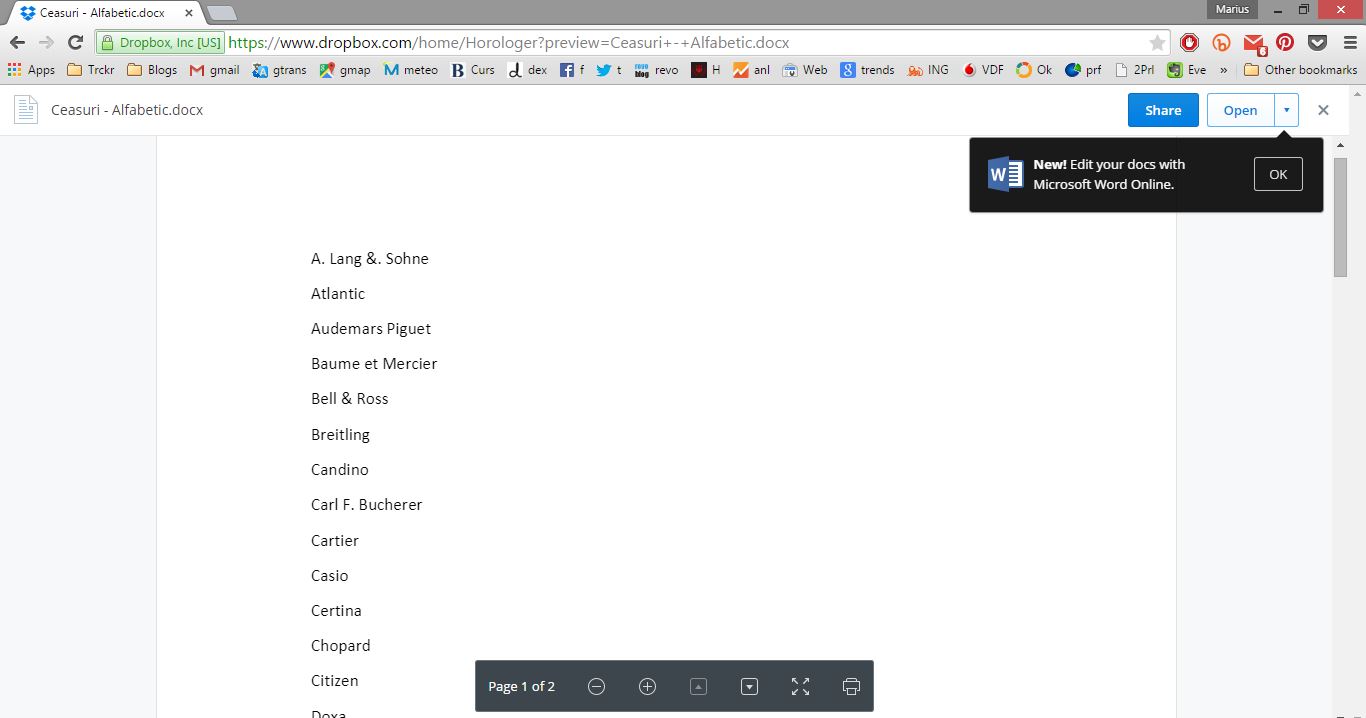Open the Apps launcher bookmark
This screenshot has width=1366, height=718.
tap(31, 70)
